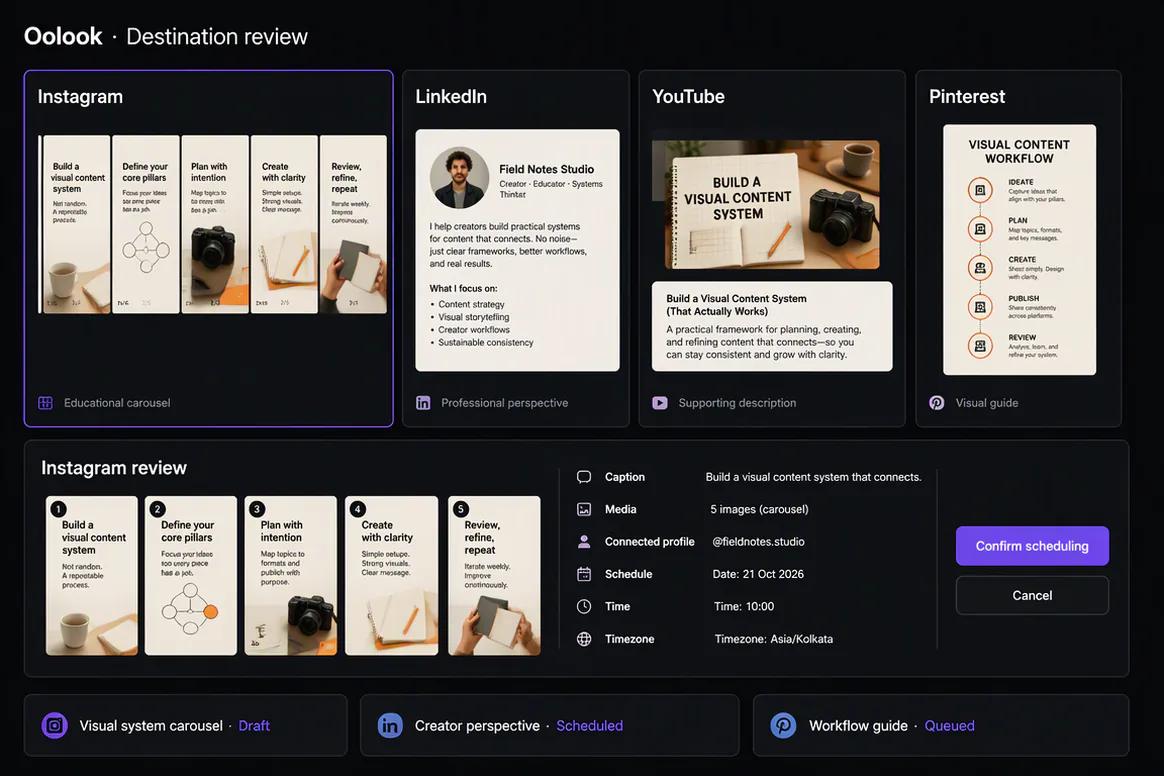Click Instagram card preview Build a visual content system

(76, 224)
